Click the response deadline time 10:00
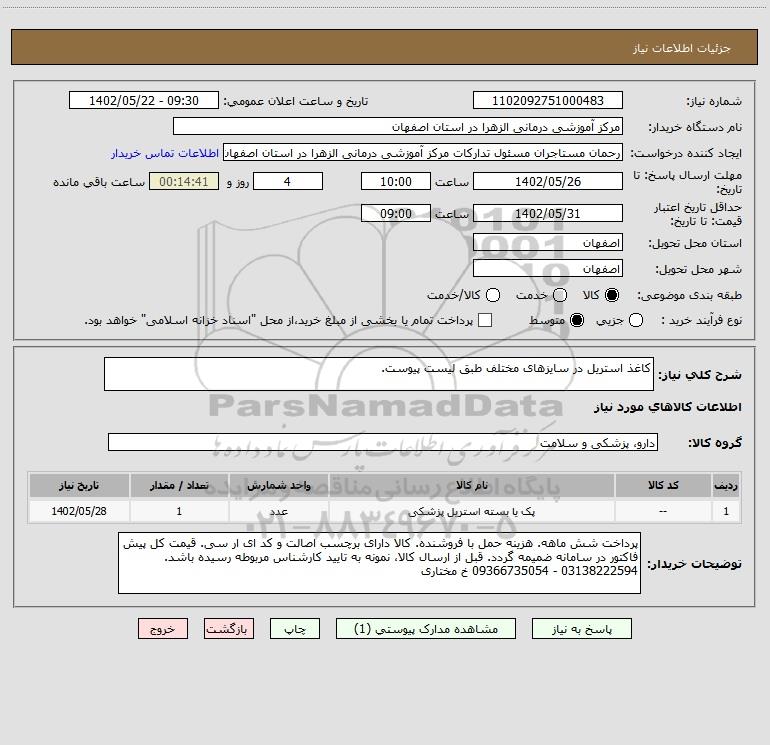Screen dimensions: 770x745 [396, 181]
